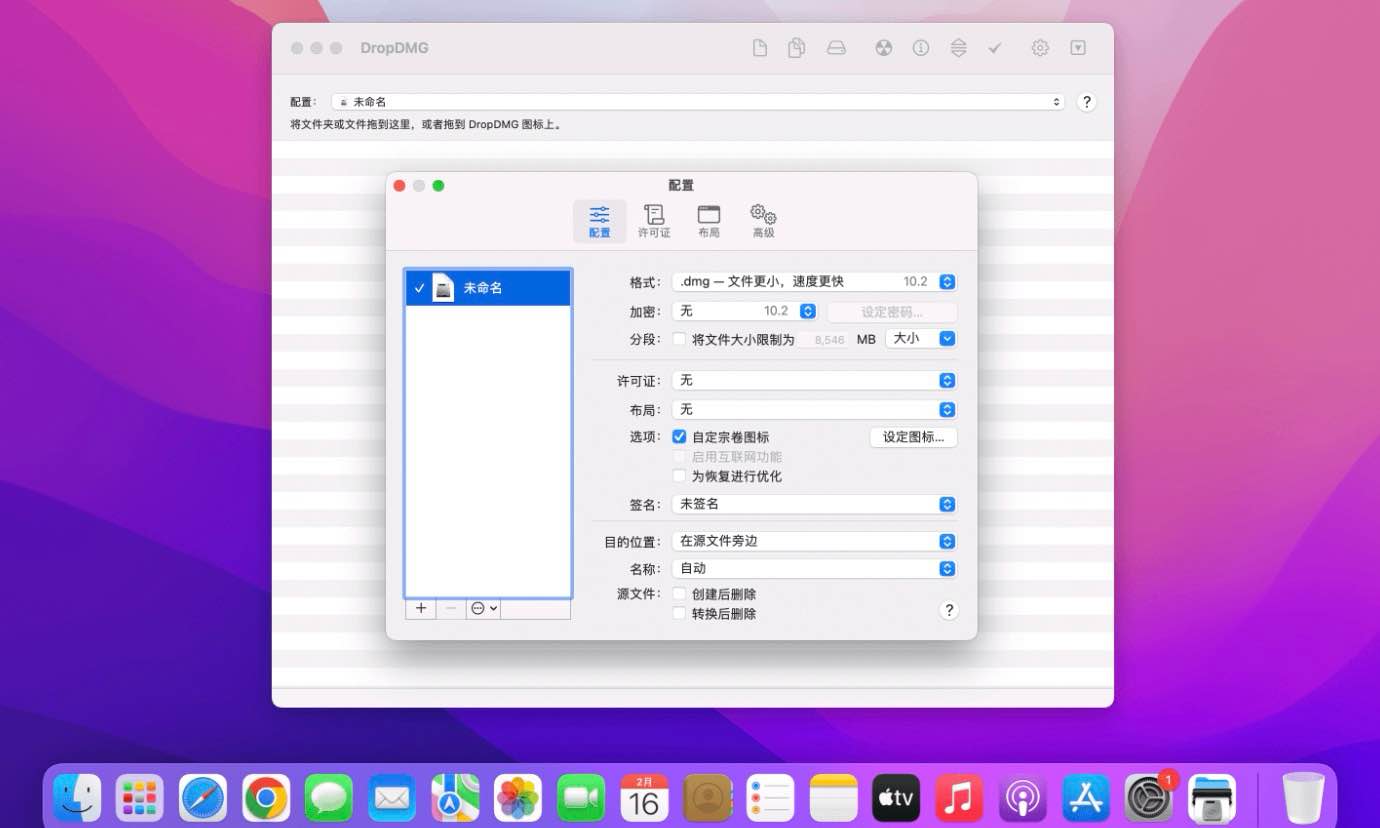This screenshot has width=1380, height=828.
Task: Open the 格式 format dropdown
Action: pyautogui.click(x=813, y=282)
